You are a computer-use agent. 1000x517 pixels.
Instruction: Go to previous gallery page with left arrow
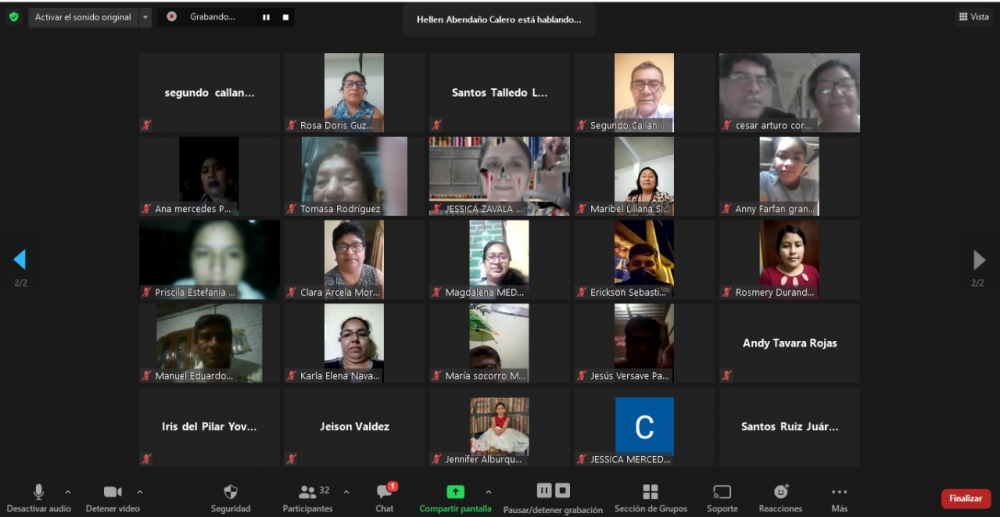19,260
